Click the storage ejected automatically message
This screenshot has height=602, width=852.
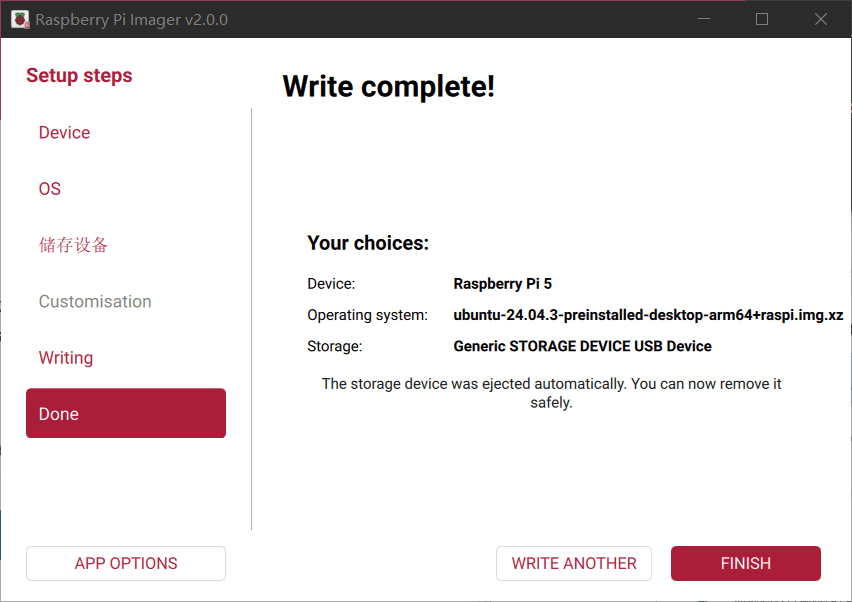(551, 393)
